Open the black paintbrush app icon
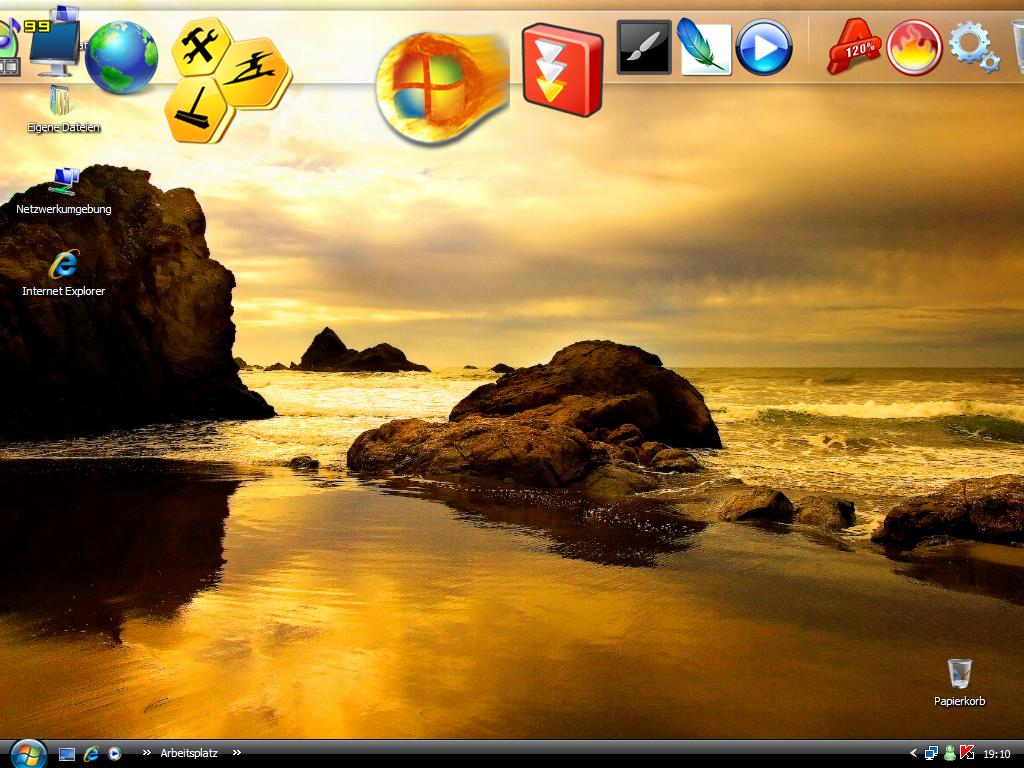The width and height of the screenshot is (1024, 768). point(644,47)
